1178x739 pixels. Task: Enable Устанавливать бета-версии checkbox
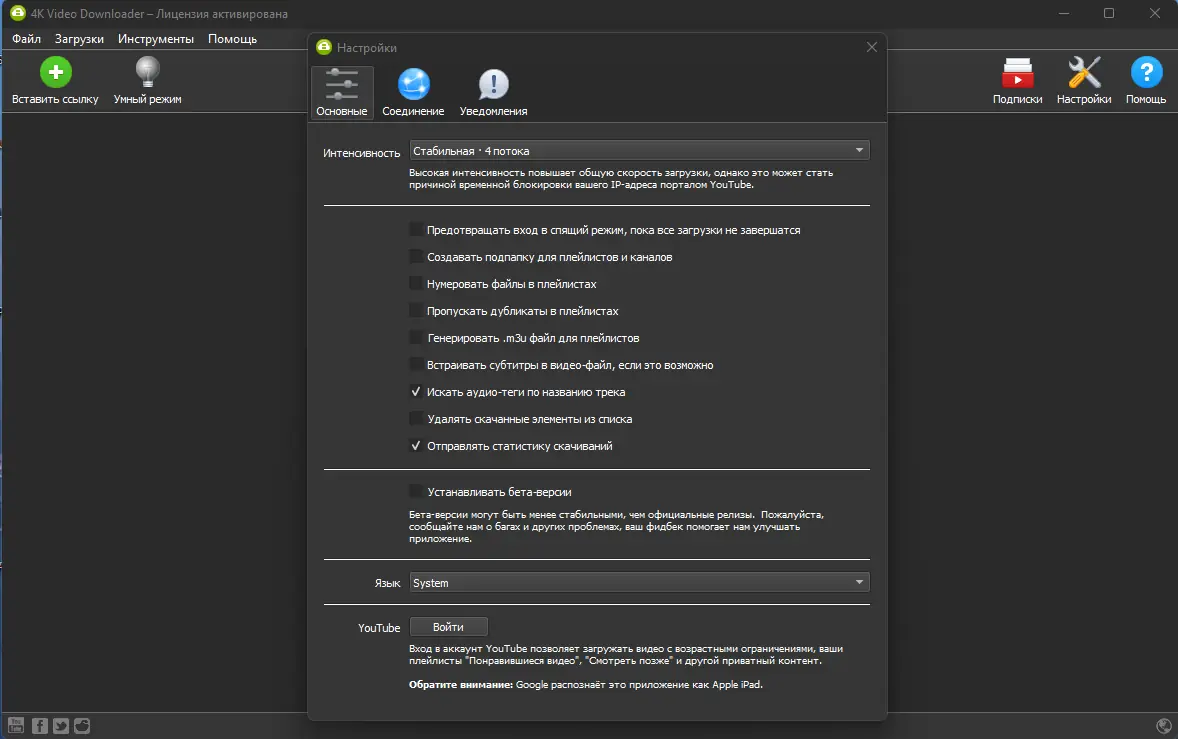click(415, 492)
